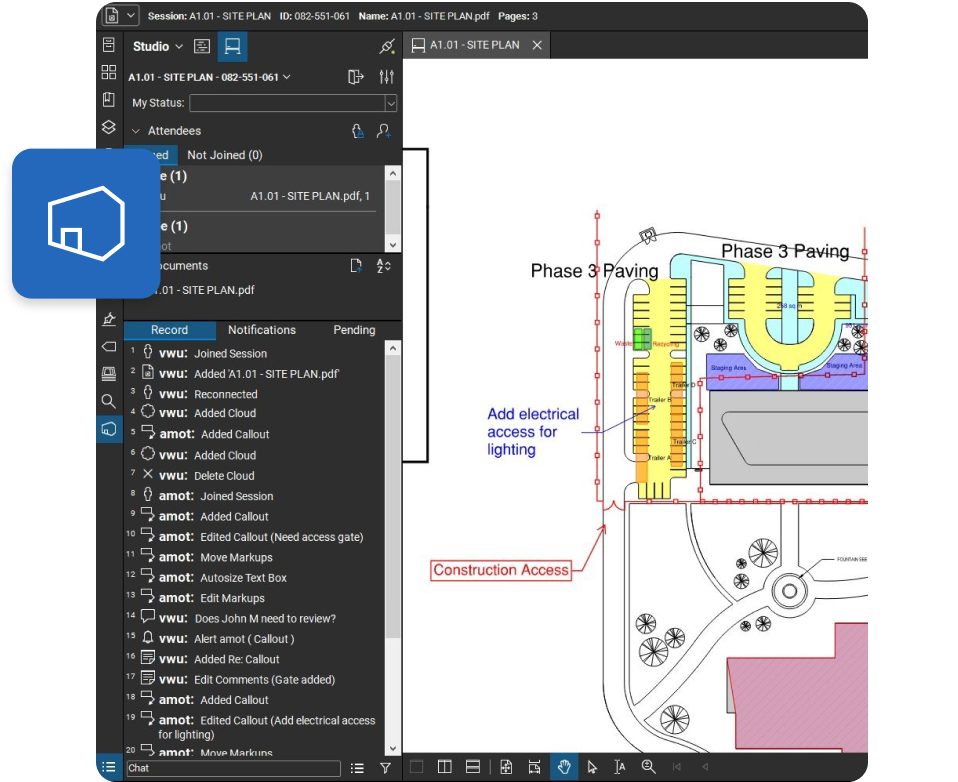Image resolution: width=958 pixels, height=782 pixels.
Task: Click the 'Construction Access' callout on the plan
Action: [501, 570]
